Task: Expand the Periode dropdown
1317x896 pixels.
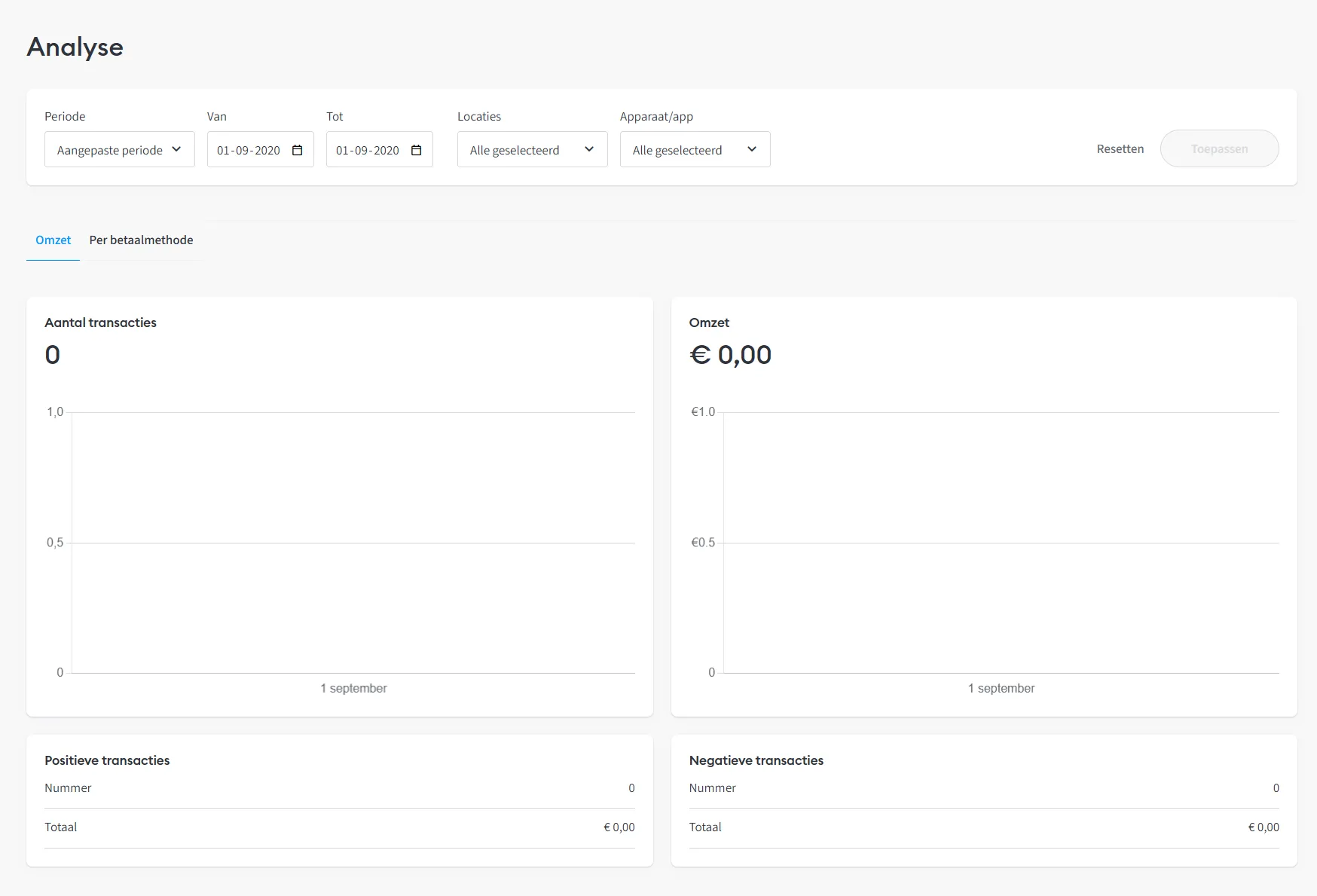Action: [119, 149]
